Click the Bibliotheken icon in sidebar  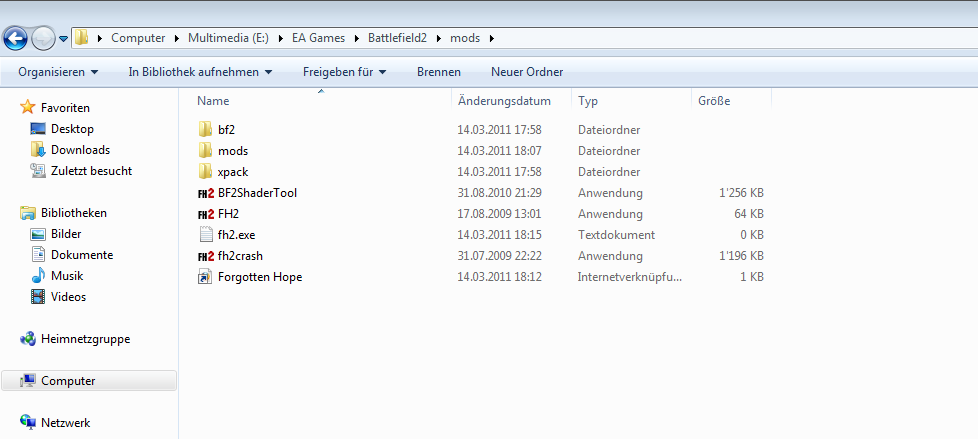27,213
